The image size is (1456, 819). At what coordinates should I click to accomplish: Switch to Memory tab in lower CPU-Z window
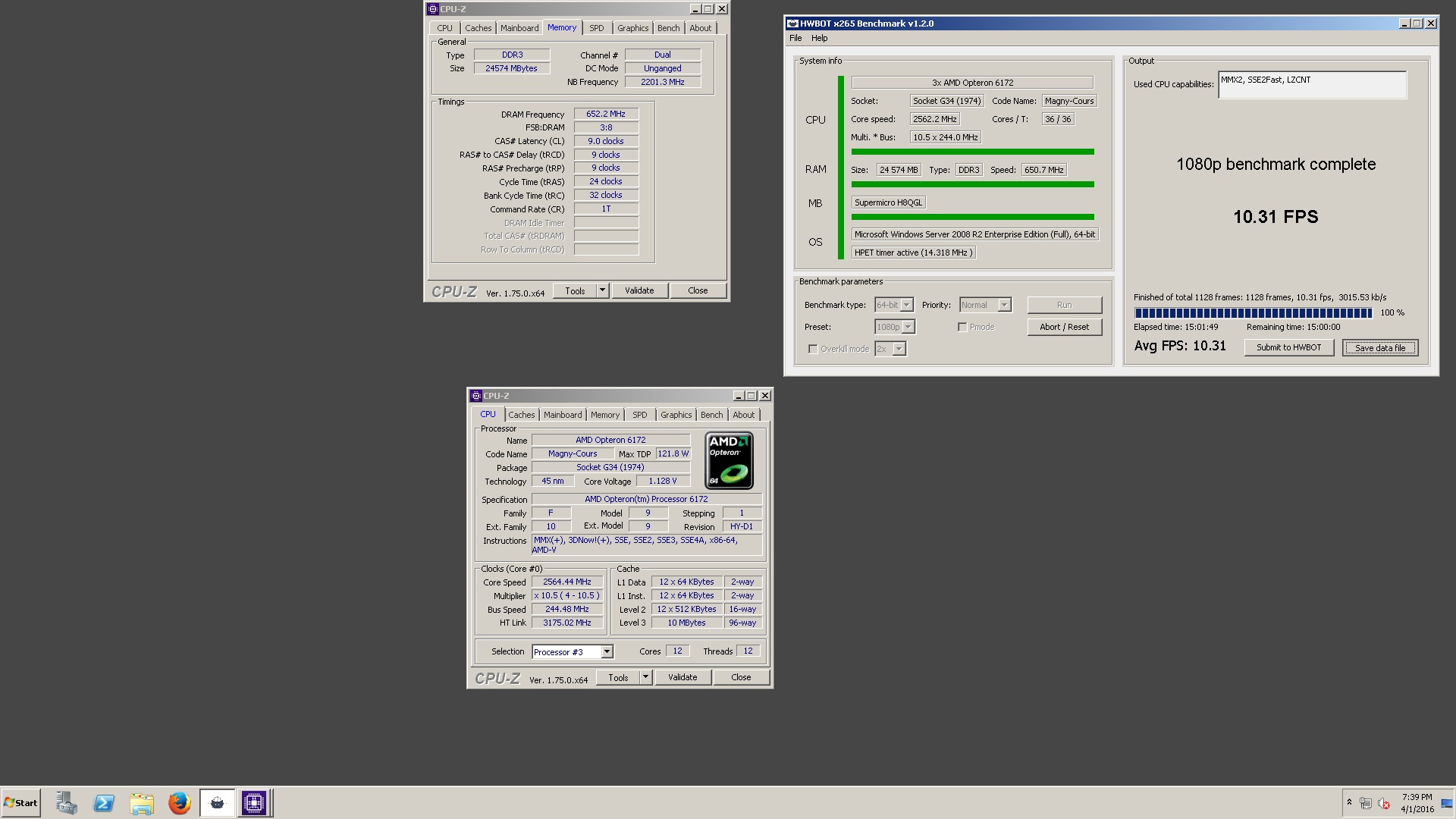point(605,415)
